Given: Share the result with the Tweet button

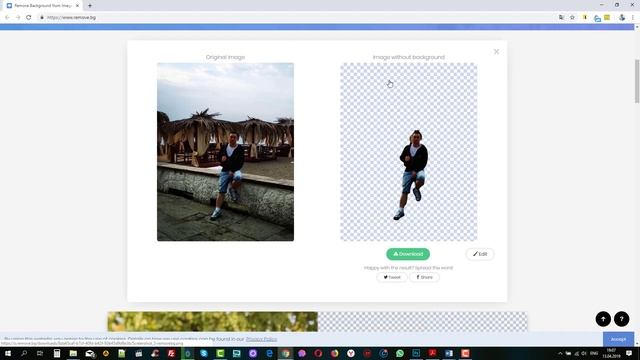Looking at the screenshot, I should (x=392, y=277).
